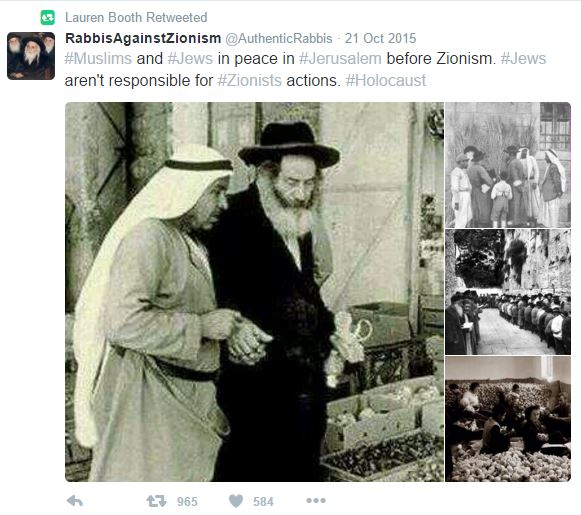Open the #Zionists hashtag
Image resolution: width=581 pixels, height=515 pixels.
tap(249, 80)
